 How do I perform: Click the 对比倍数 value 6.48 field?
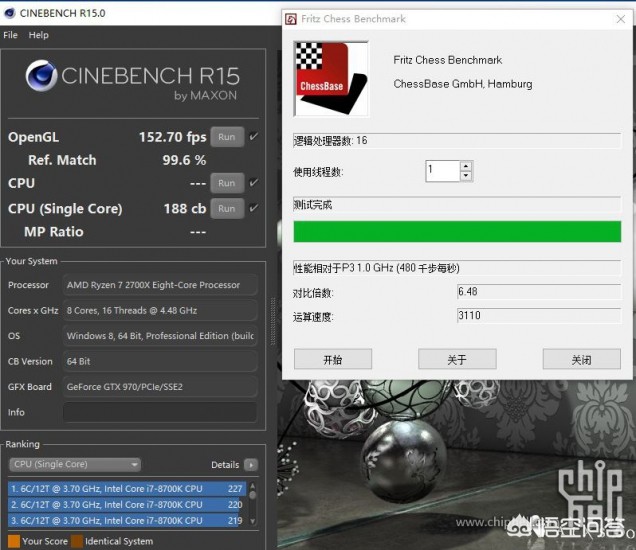click(x=539, y=292)
